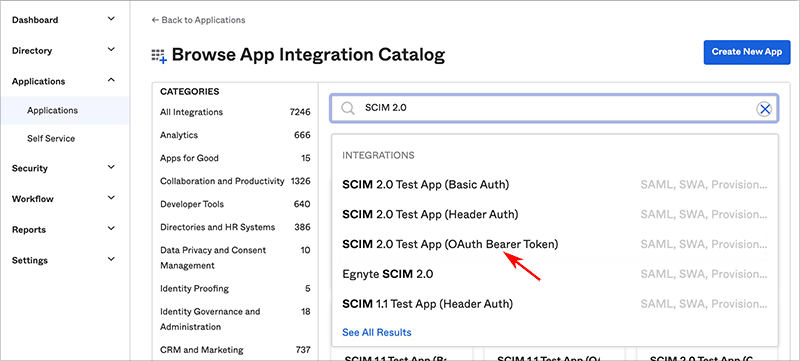
Task: Click the app catalog grid icon
Action: point(159,56)
